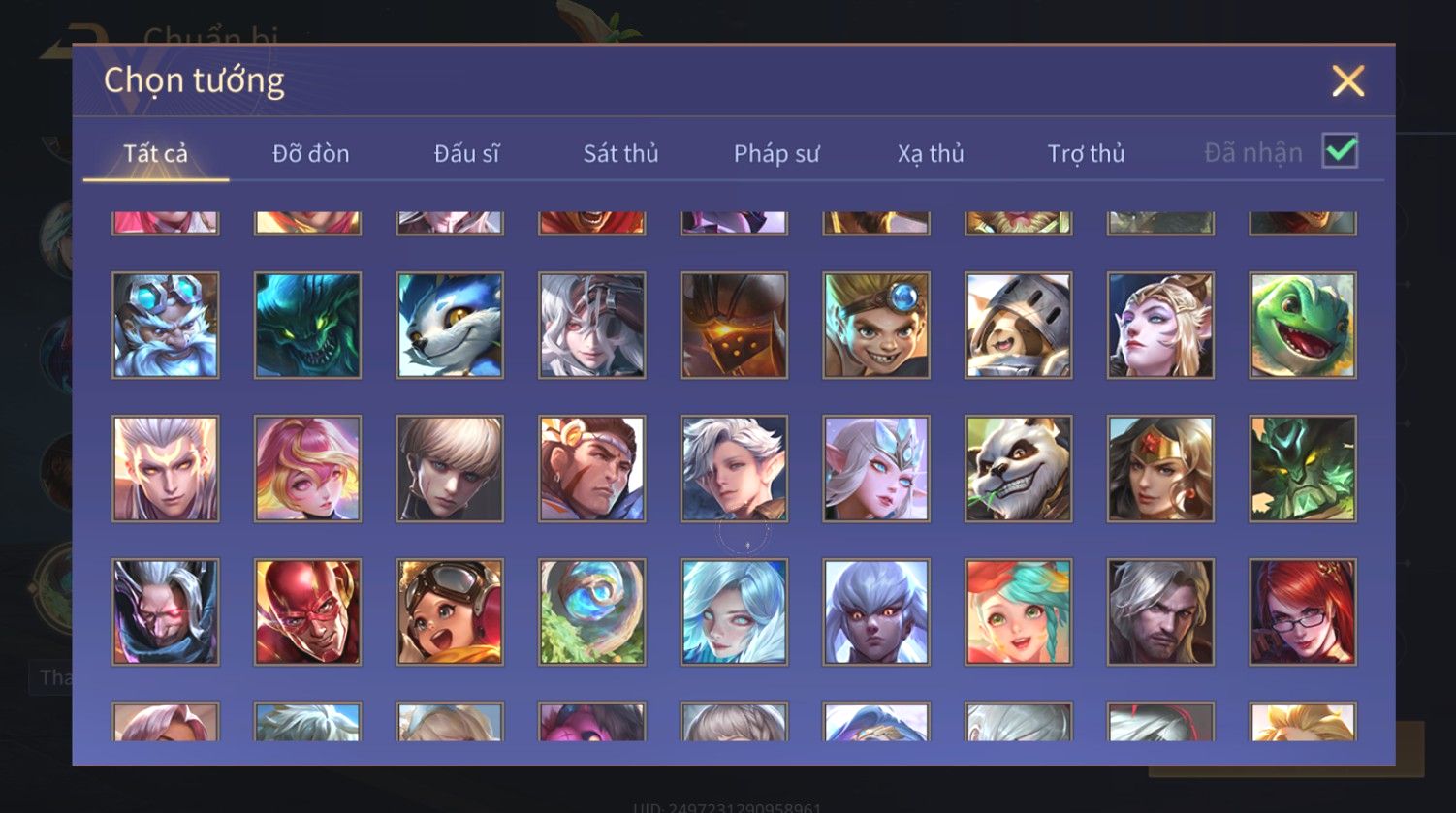The width and height of the screenshot is (1456, 813).
Task: Pick the dark teal sea monster hero
Action: [307, 326]
